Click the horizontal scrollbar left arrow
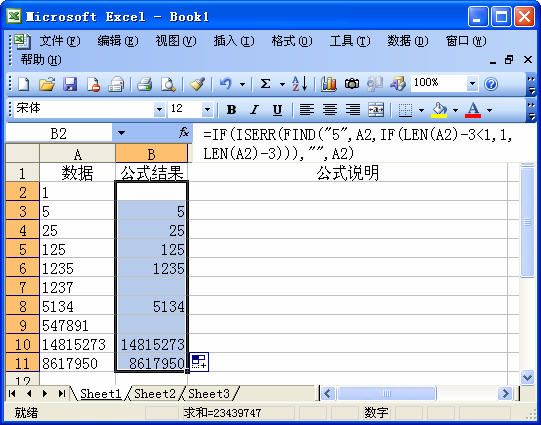The image size is (541, 425). coord(327,393)
